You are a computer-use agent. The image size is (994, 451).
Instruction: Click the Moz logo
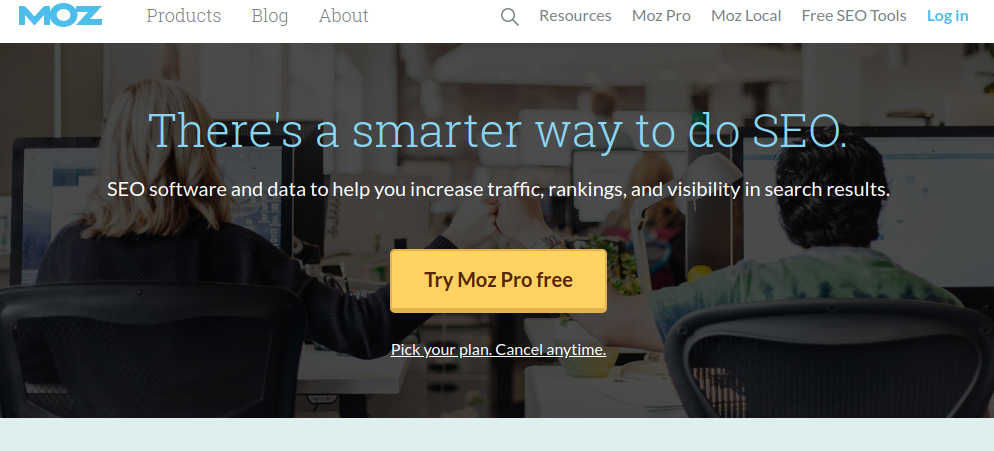coord(60,16)
